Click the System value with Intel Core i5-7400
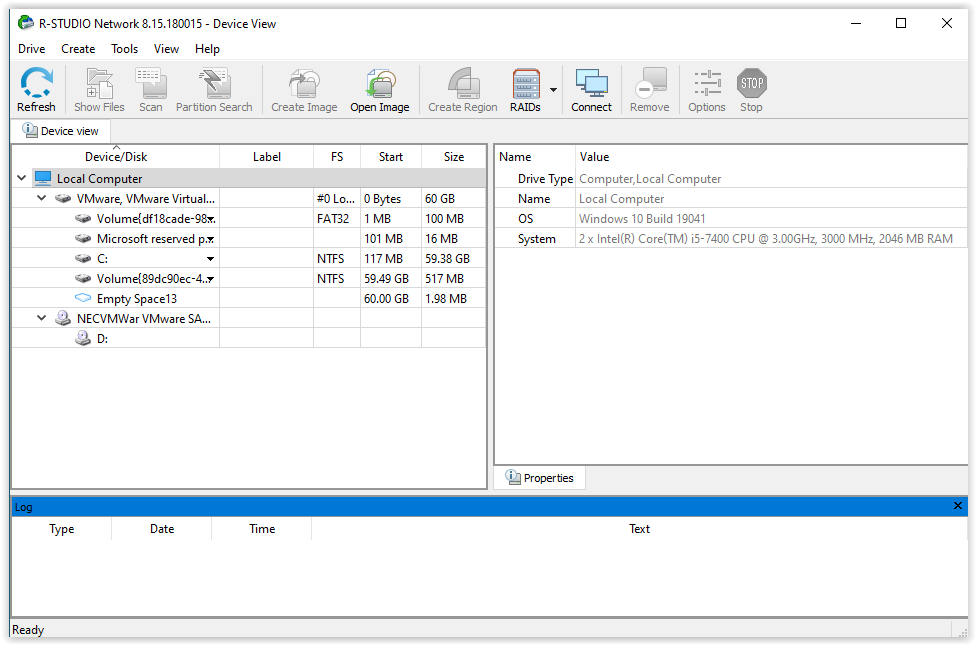This screenshot has width=976, height=645. 766,238
